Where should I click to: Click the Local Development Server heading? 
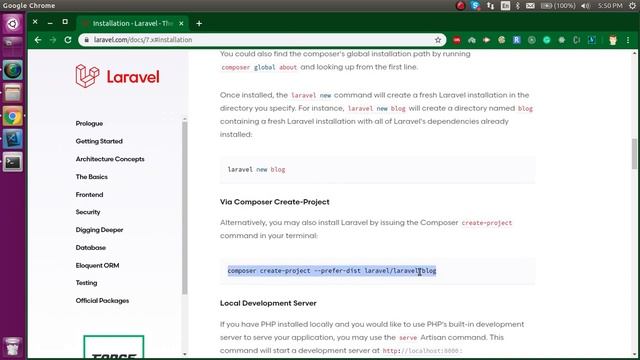pos(268,303)
